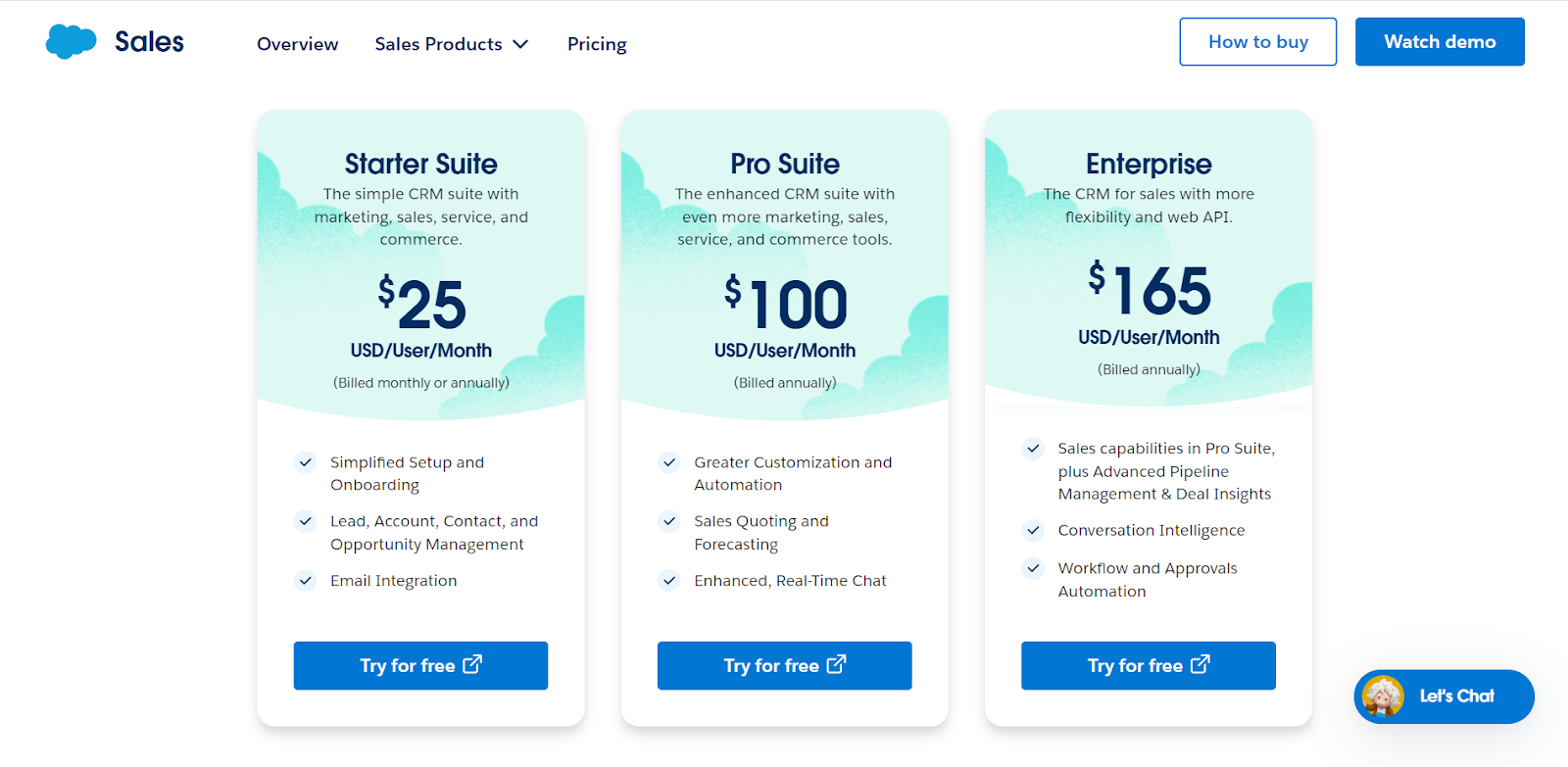The height and width of the screenshot is (767, 1568).
Task: Try Enterprise for free
Action: click(1148, 665)
